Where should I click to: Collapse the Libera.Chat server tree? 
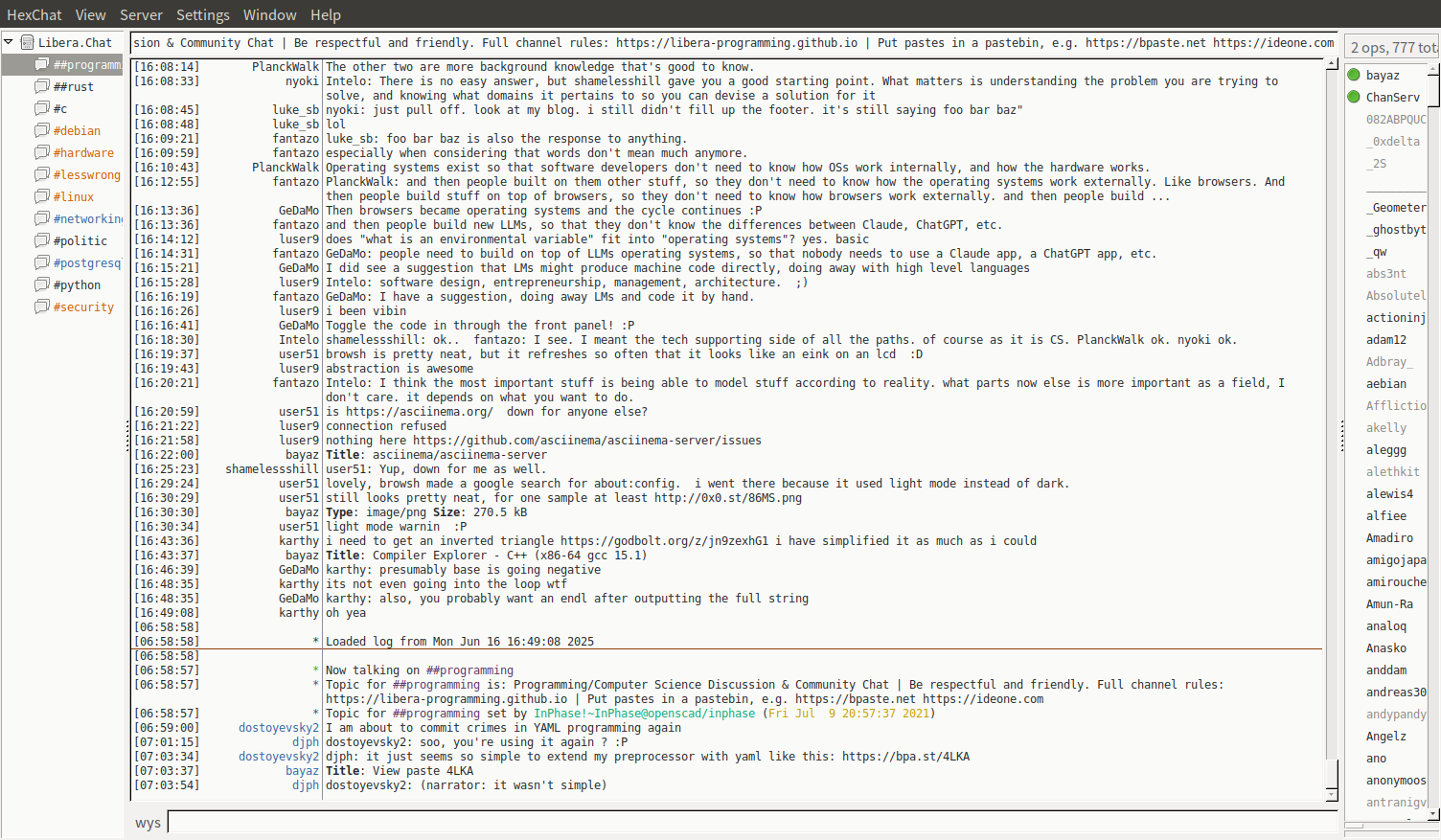coord(9,42)
